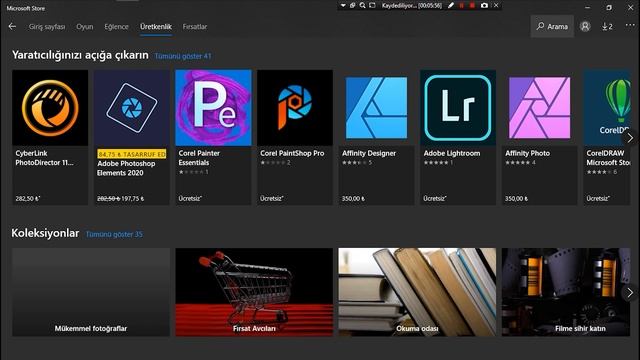
Task: Open Affinity Designer app icon
Action: click(x=376, y=108)
